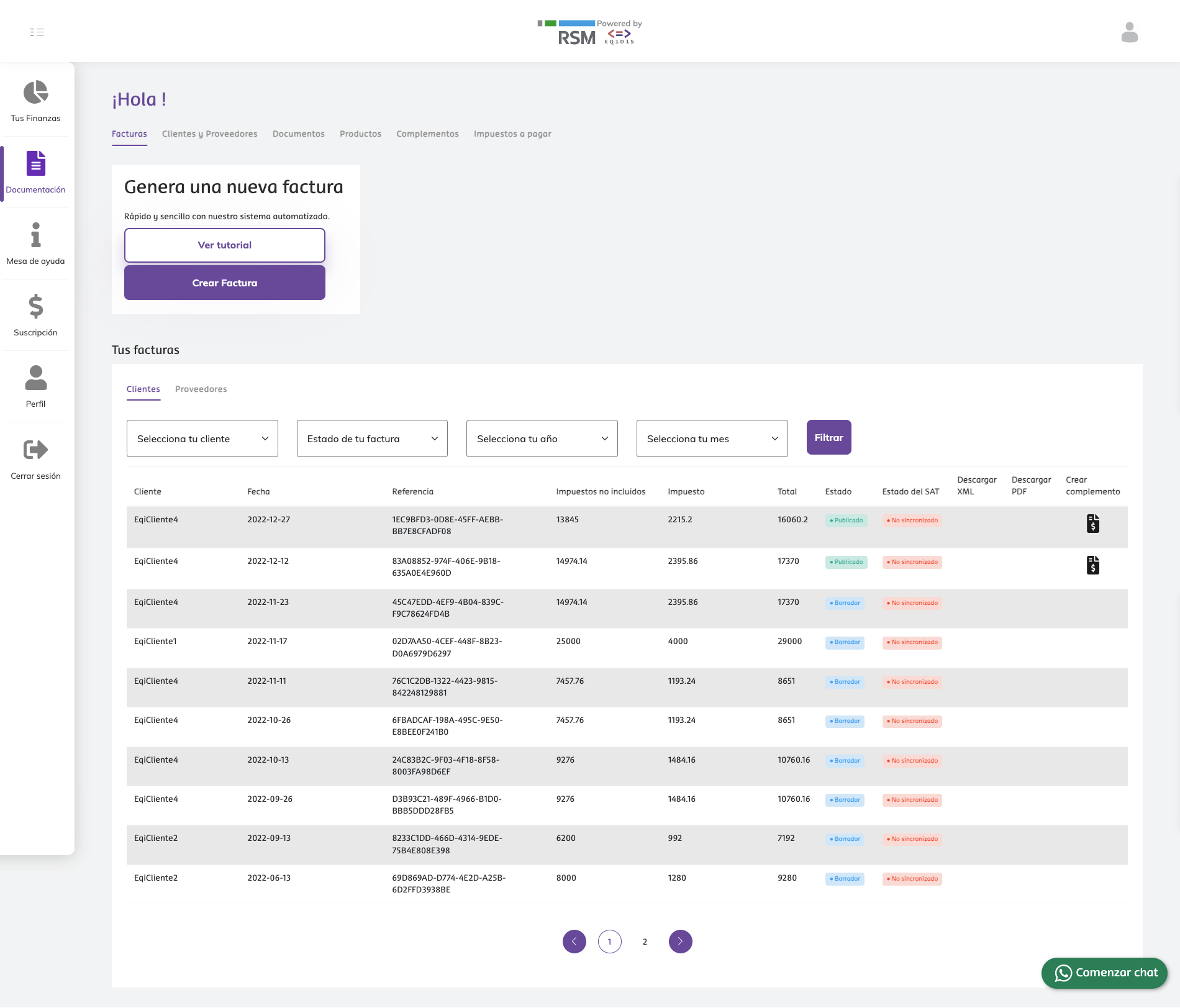Go to page 2 of invoices

[x=645, y=942]
